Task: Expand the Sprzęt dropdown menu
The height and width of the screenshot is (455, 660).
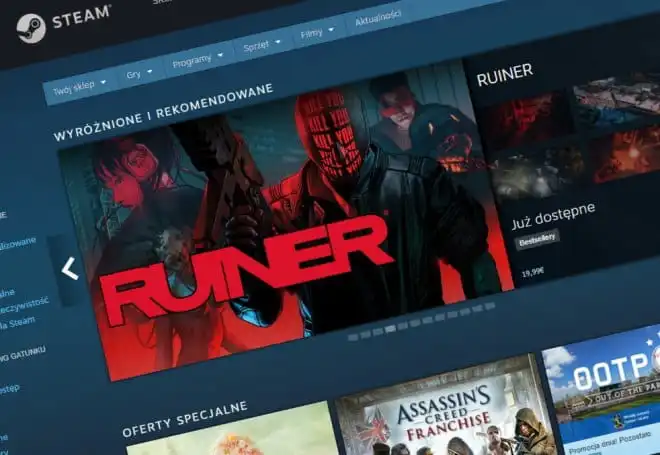Action: tap(262, 46)
